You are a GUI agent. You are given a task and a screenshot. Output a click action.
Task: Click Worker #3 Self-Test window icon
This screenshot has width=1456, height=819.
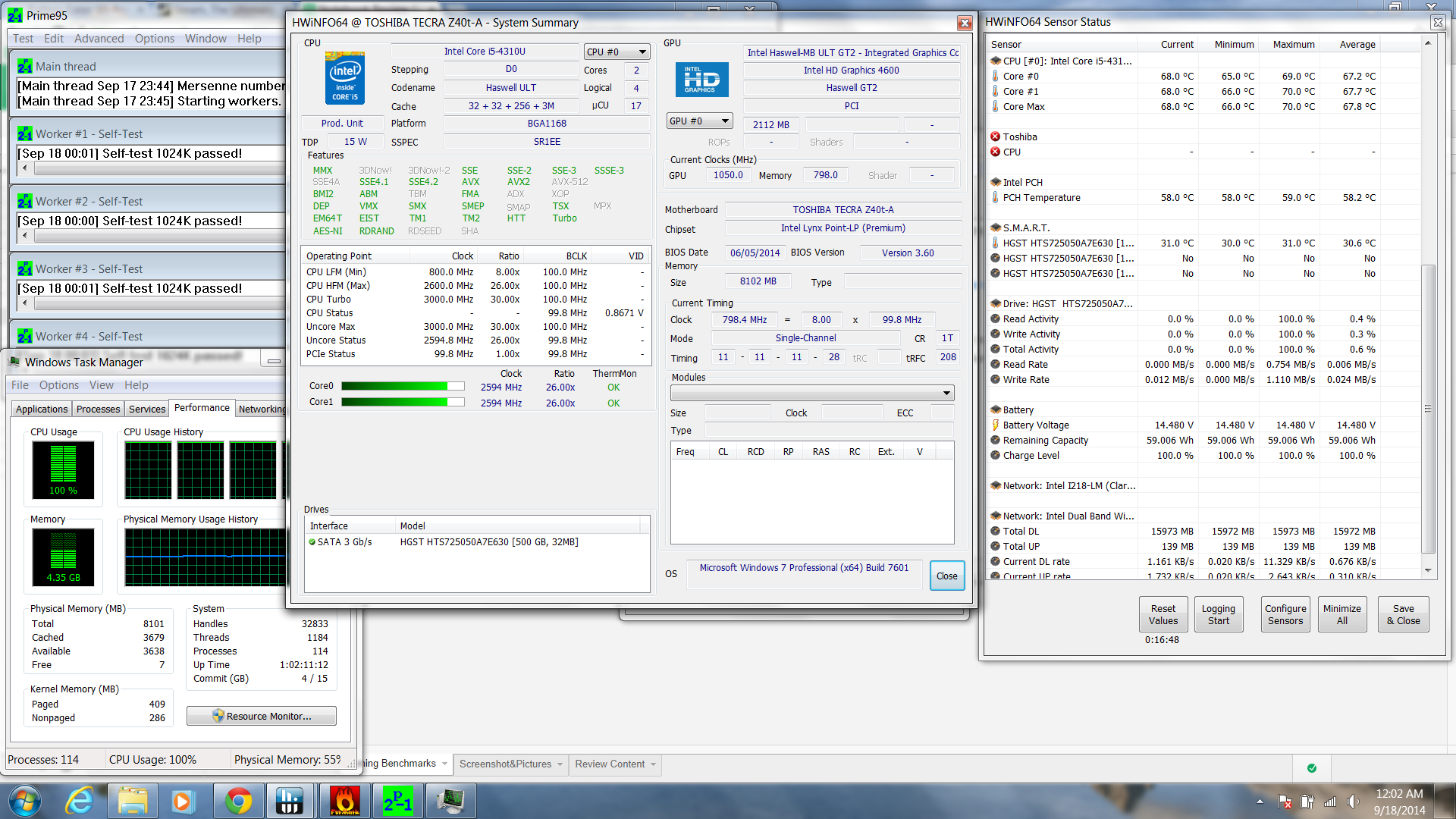[25, 269]
